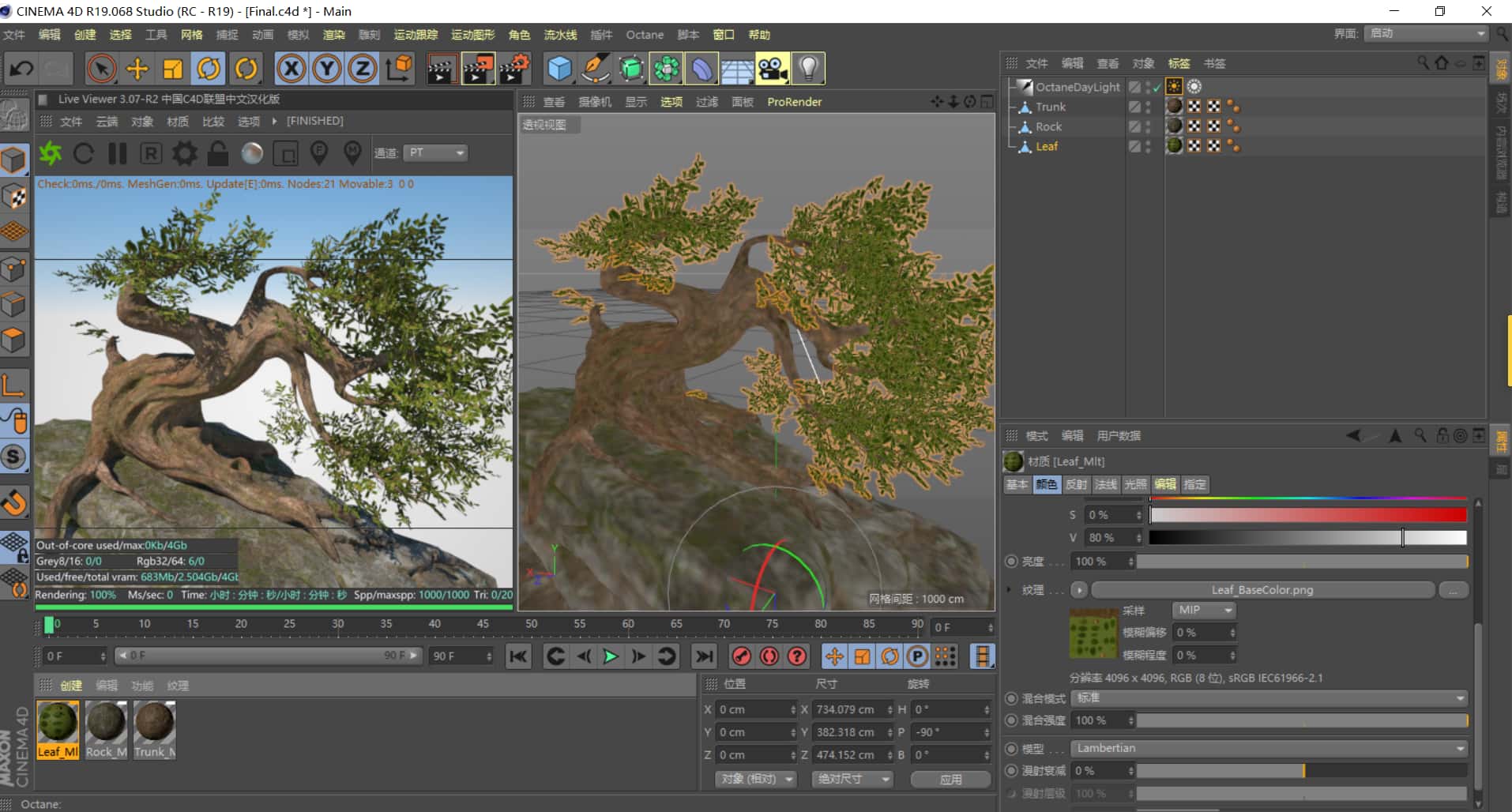Click the Coordinate System cube icon
The width and height of the screenshot is (1512, 812).
[x=400, y=69]
